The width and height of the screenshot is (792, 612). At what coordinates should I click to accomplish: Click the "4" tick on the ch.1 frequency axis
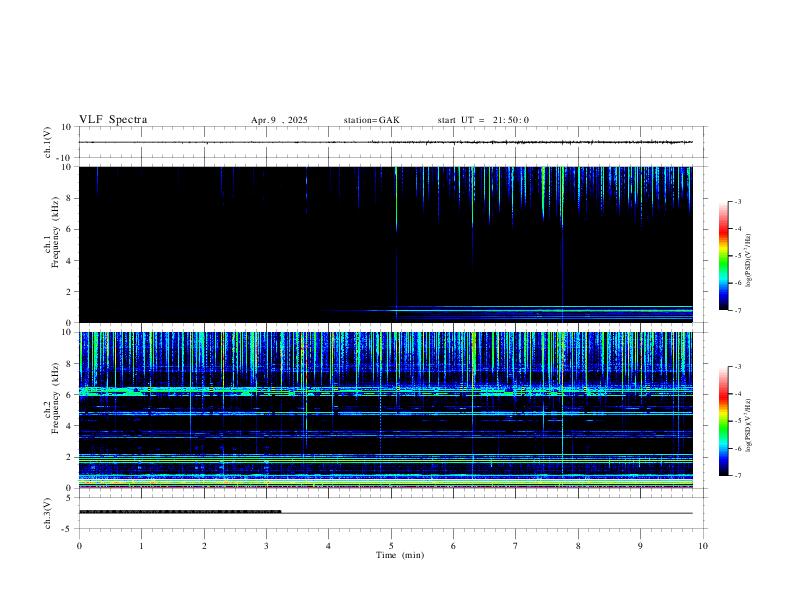point(69,261)
